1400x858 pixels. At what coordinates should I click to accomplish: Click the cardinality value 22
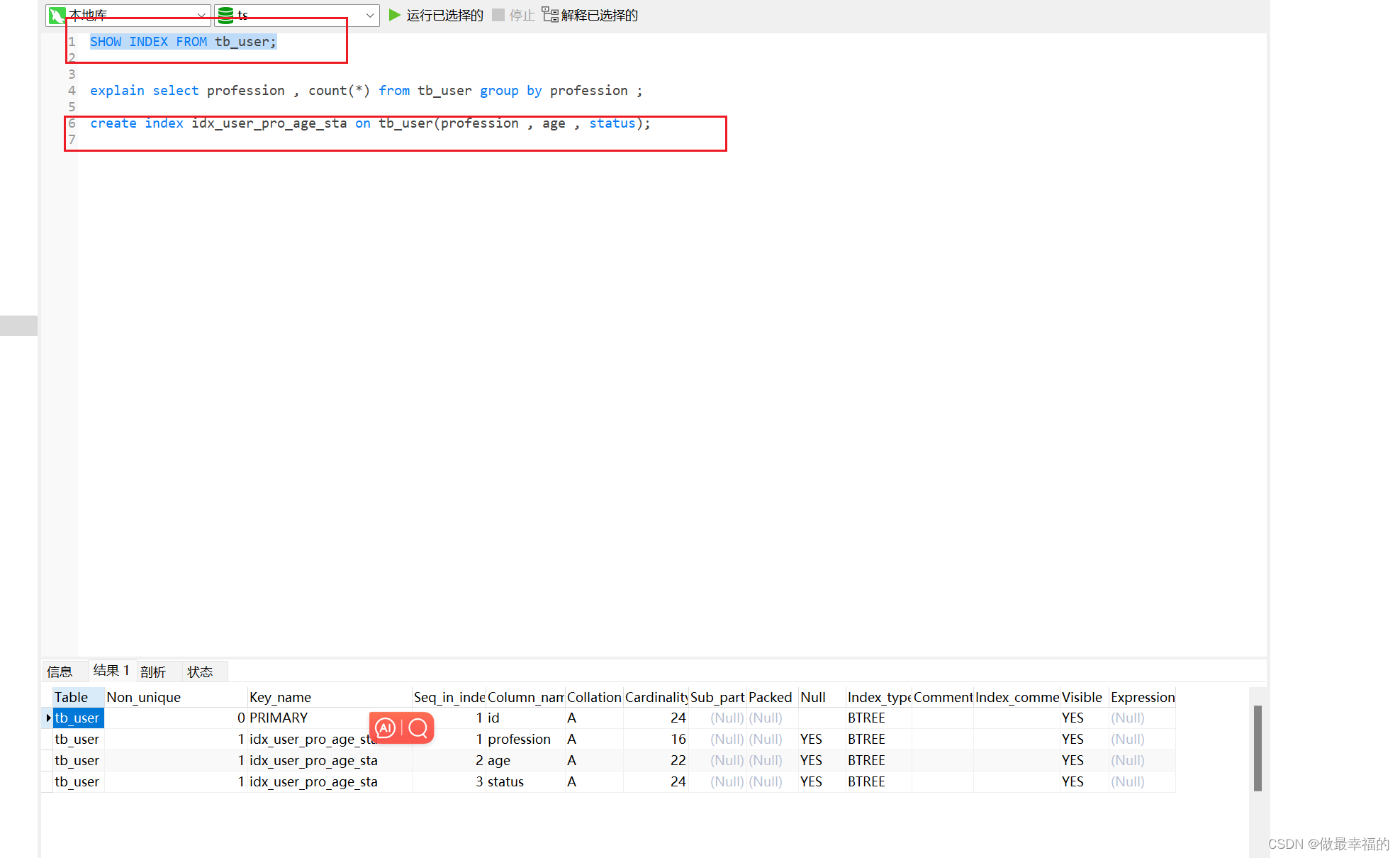pyautogui.click(x=656, y=760)
